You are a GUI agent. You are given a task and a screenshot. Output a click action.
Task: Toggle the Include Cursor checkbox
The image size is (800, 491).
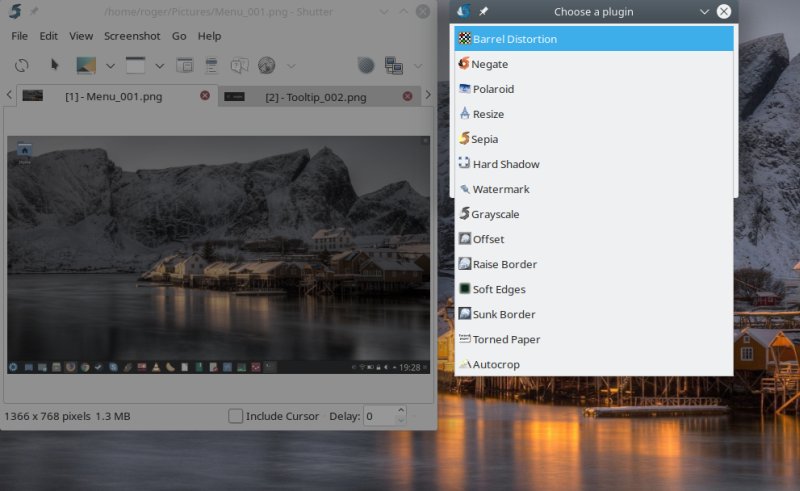pyautogui.click(x=235, y=416)
